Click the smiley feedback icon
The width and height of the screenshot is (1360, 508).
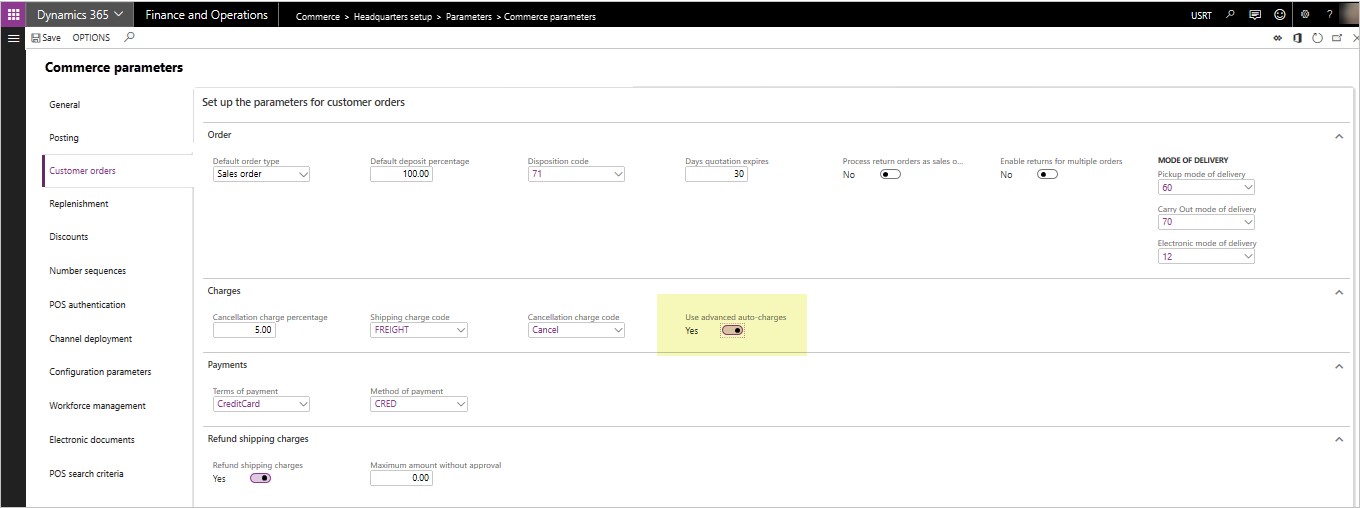click(1280, 15)
